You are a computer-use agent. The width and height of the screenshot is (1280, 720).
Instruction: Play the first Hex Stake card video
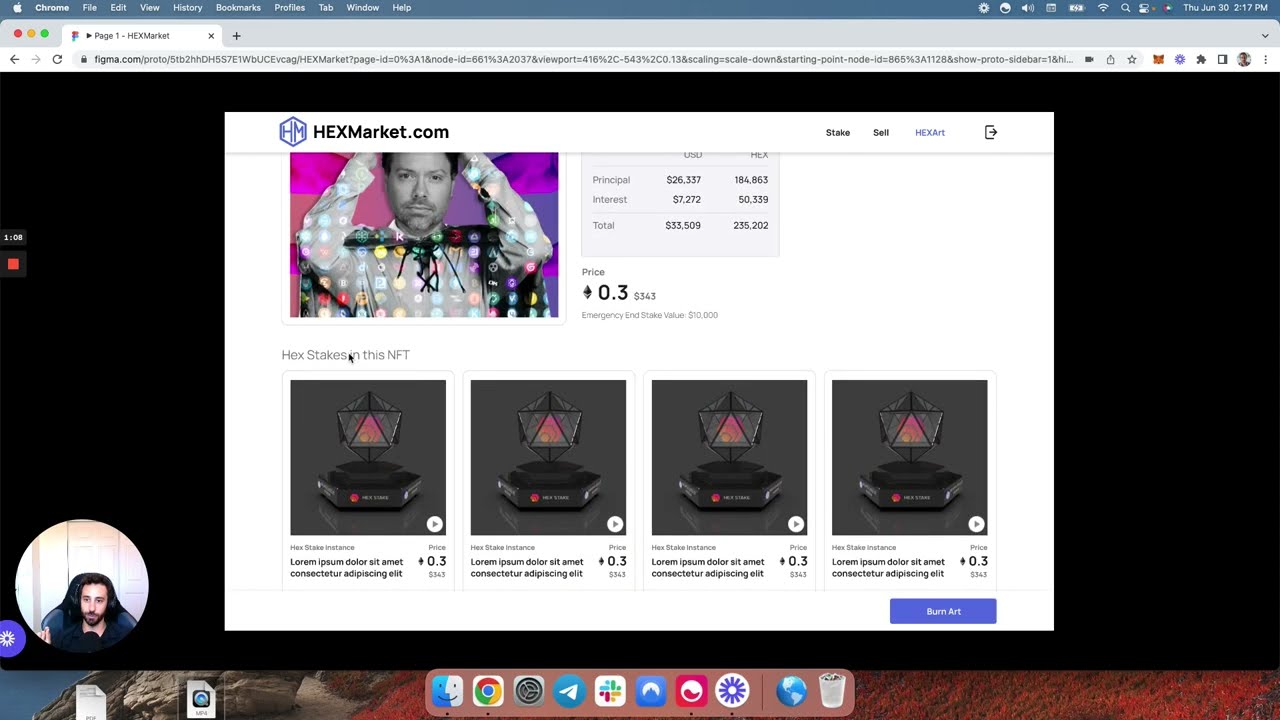434,524
